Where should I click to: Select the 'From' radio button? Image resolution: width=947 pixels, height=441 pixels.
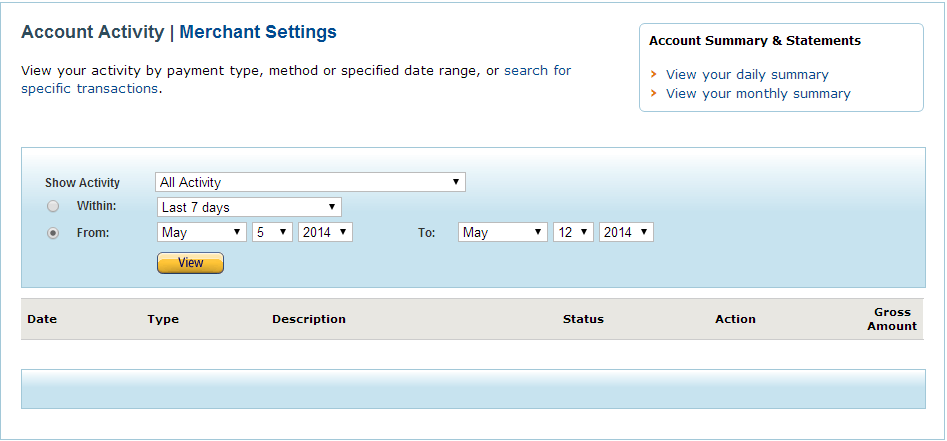click(53, 232)
